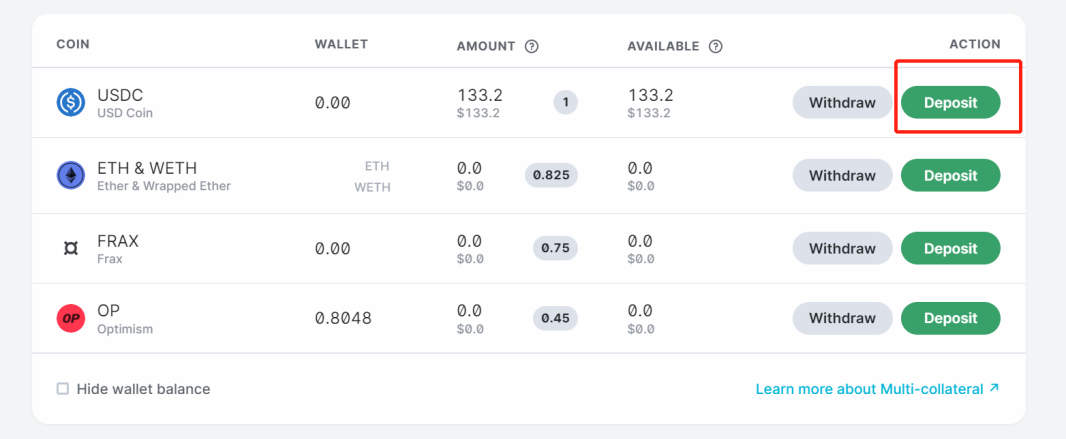Withdraw FRAX from the account
Screen dimensions: 1066x439
tap(842, 248)
